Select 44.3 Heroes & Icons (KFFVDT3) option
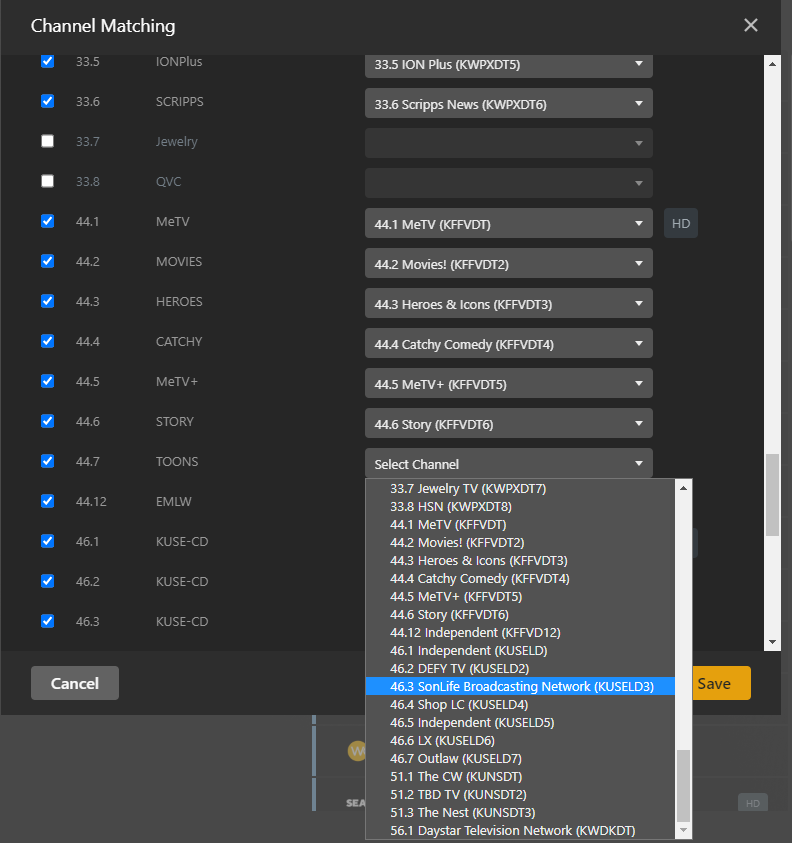 (520, 560)
